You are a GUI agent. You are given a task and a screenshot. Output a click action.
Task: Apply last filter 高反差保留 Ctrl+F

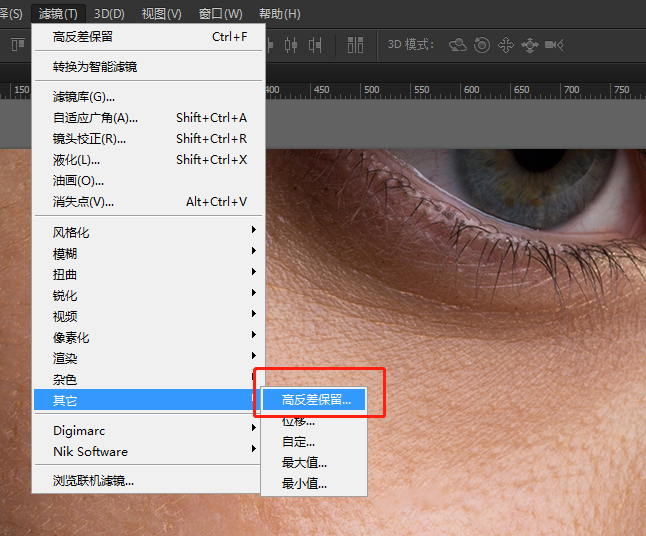[x=148, y=37]
